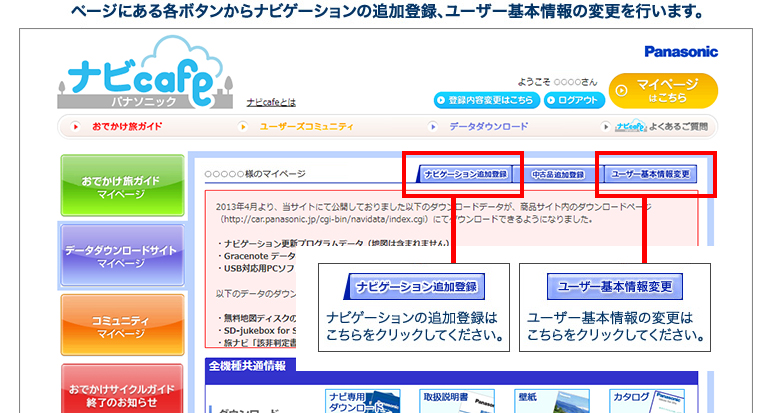Open orange コミュニティ マイページ button
770x413 pixels.
click(122, 325)
